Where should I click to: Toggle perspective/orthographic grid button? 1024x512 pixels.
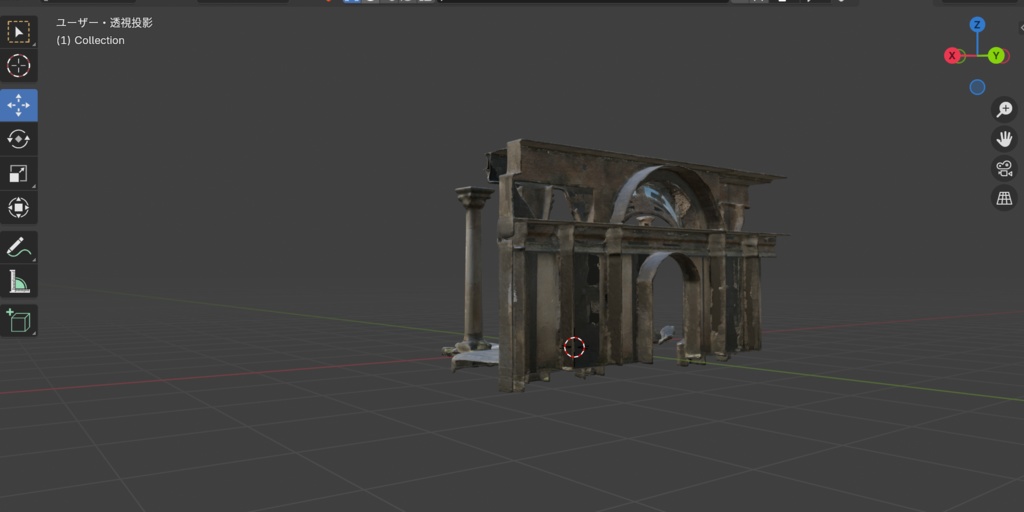click(x=1004, y=198)
